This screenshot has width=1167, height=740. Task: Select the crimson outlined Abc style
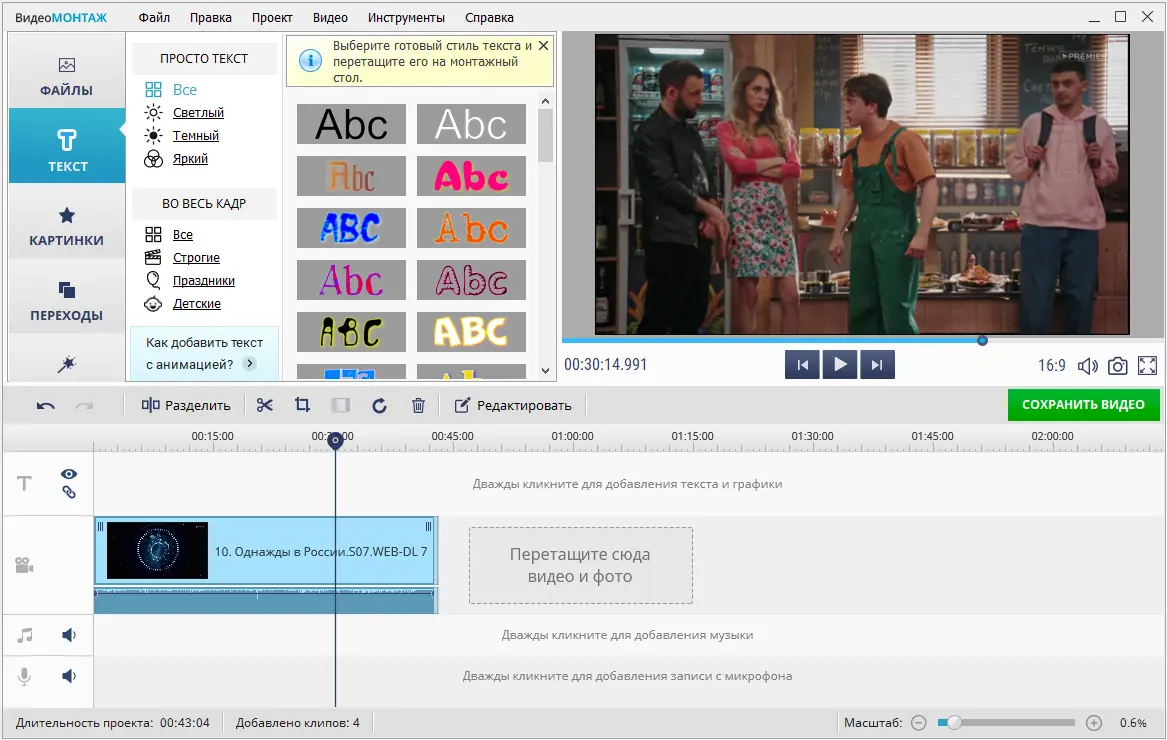click(471, 280)
